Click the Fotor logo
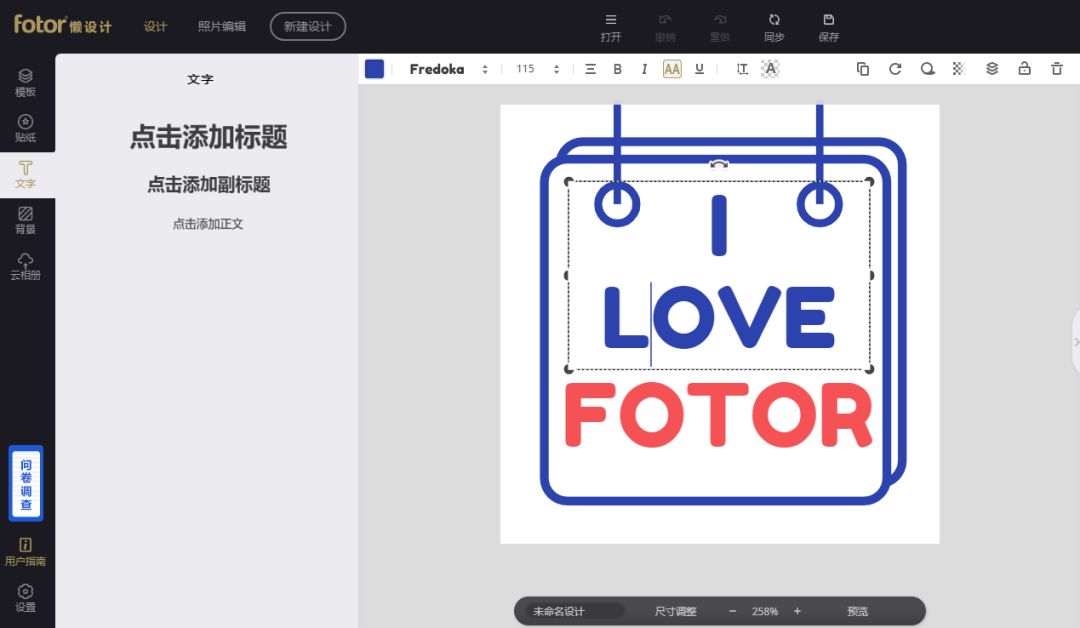The height and width of the screenshot is (628, 1080). (63, 25)
